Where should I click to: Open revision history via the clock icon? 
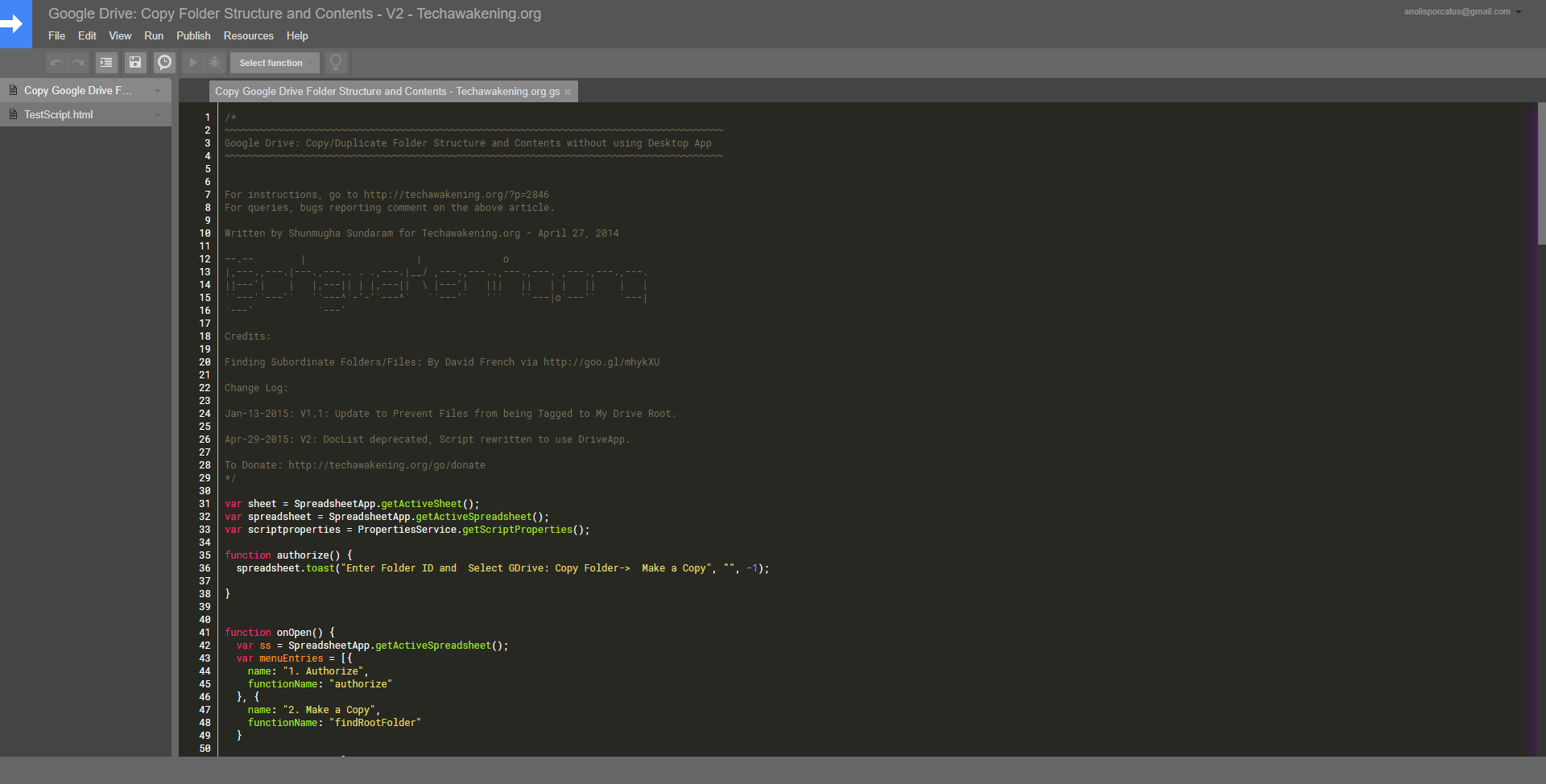pos(164,62)
